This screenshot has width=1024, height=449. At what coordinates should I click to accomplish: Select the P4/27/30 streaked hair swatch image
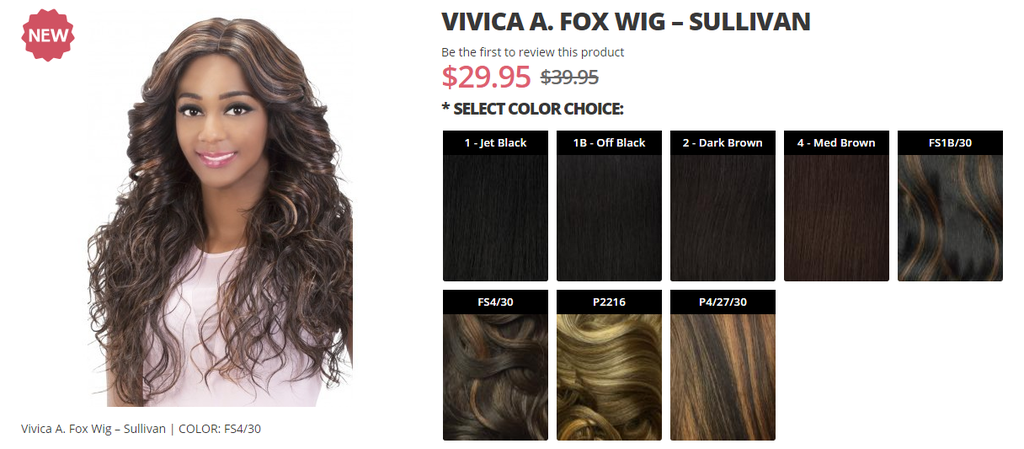tap(723, 377)
